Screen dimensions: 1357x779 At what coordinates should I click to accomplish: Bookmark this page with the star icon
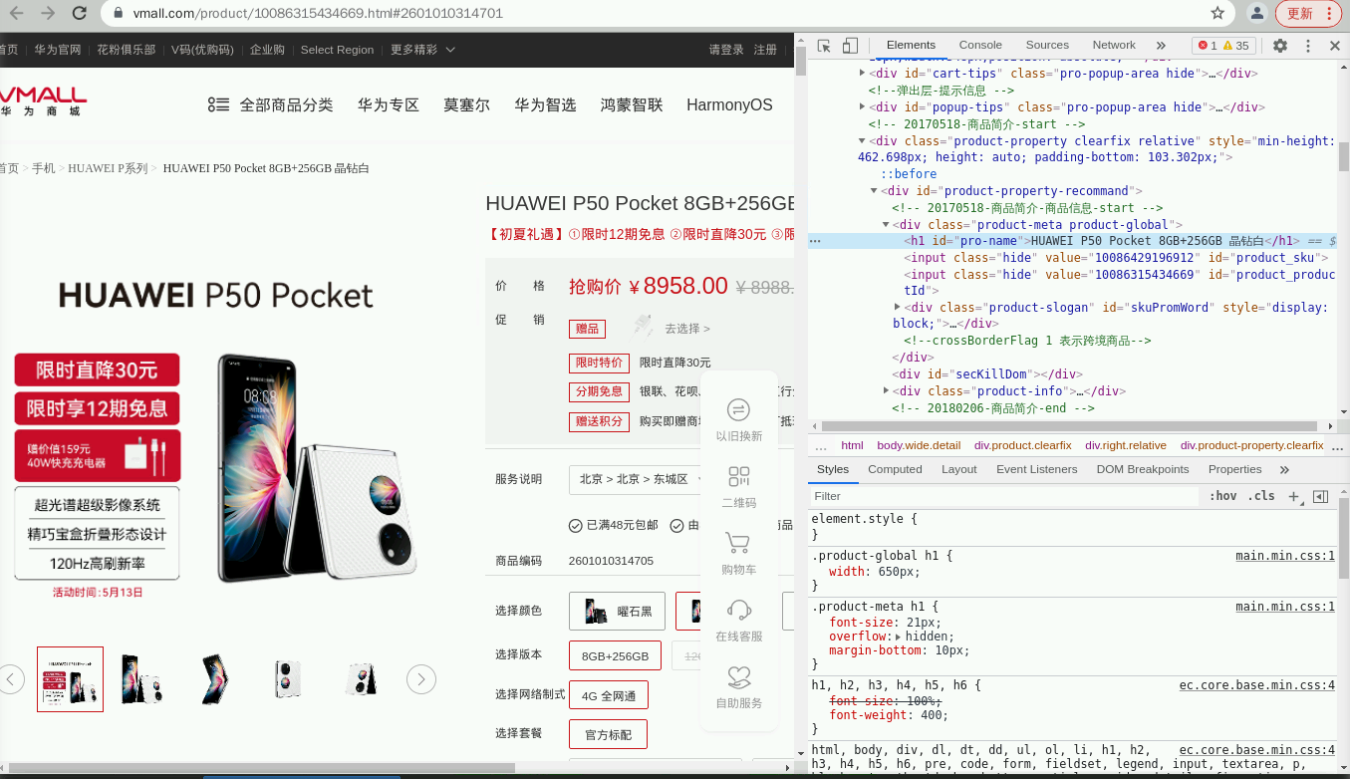[1217, 13]
